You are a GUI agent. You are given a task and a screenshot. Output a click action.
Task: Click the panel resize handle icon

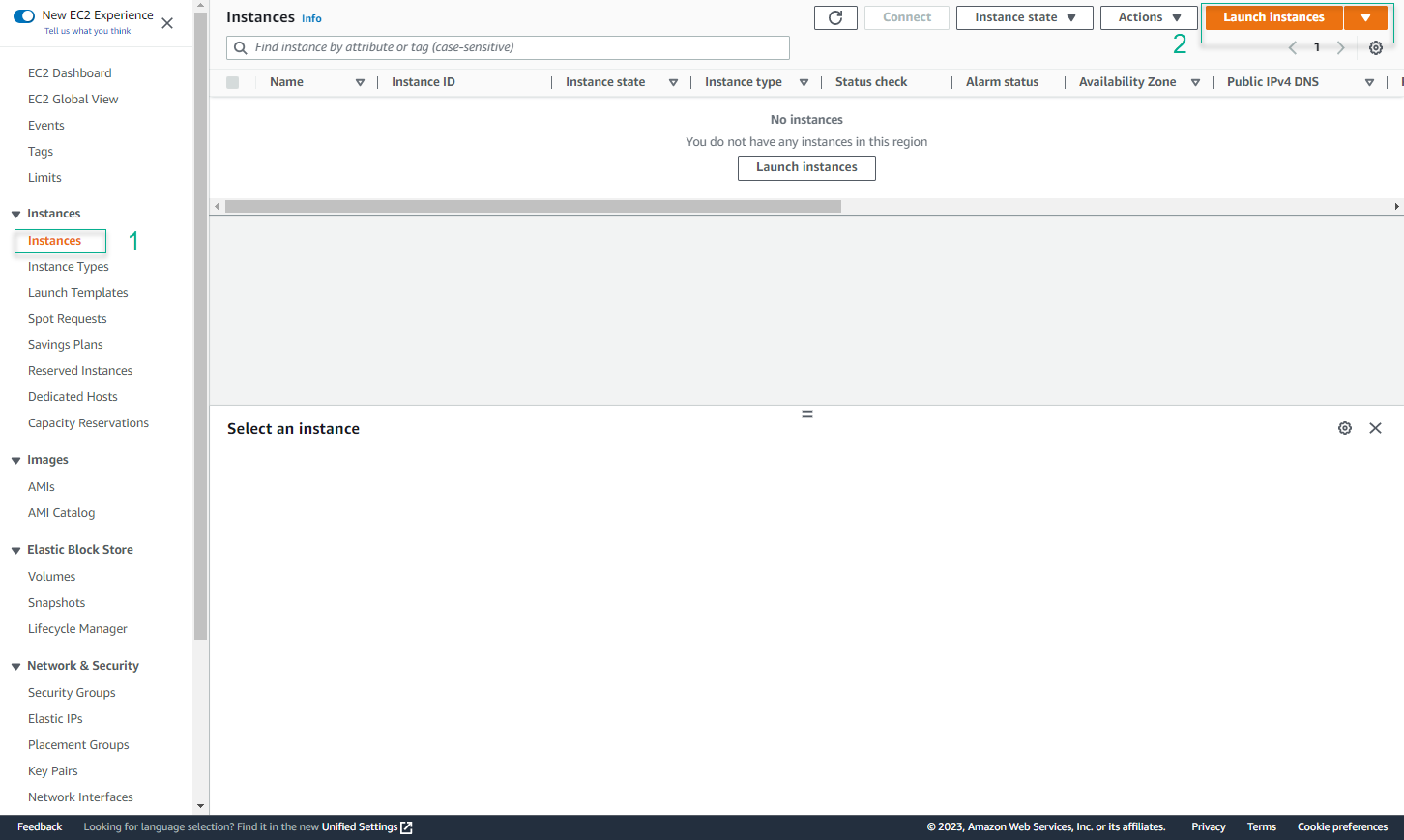(x=807, y=414)
